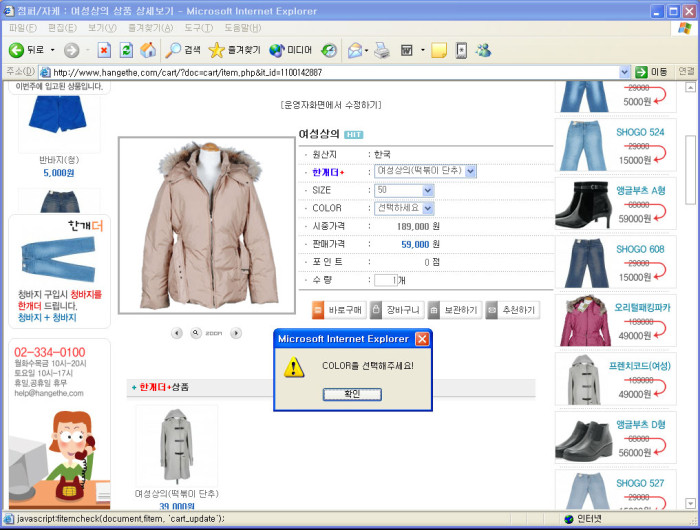Click the Print icon in the toolbar
The height and width of the screenshot is (530, 700).
pyautogui.click(x=381, y=50)
